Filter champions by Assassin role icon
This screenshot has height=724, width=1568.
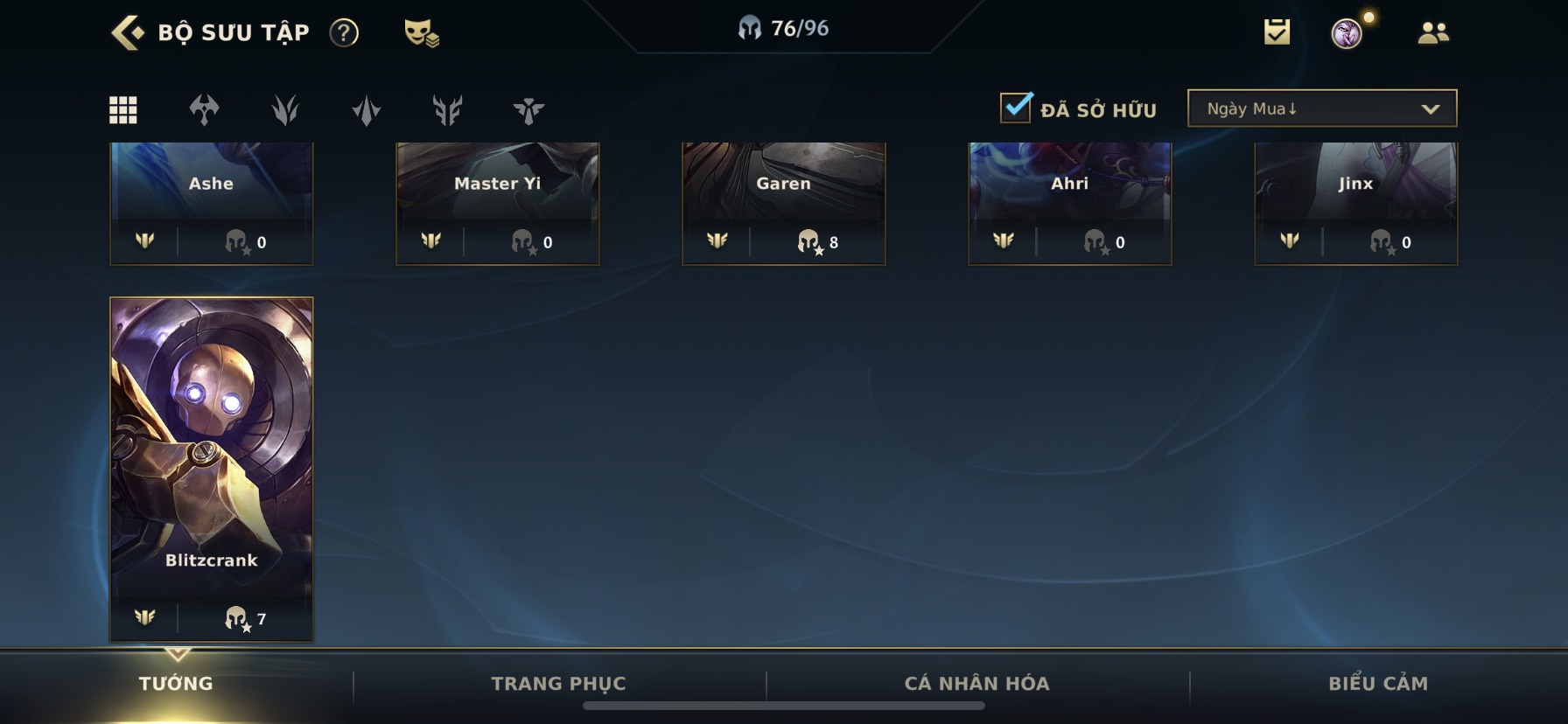pos(285,110)
